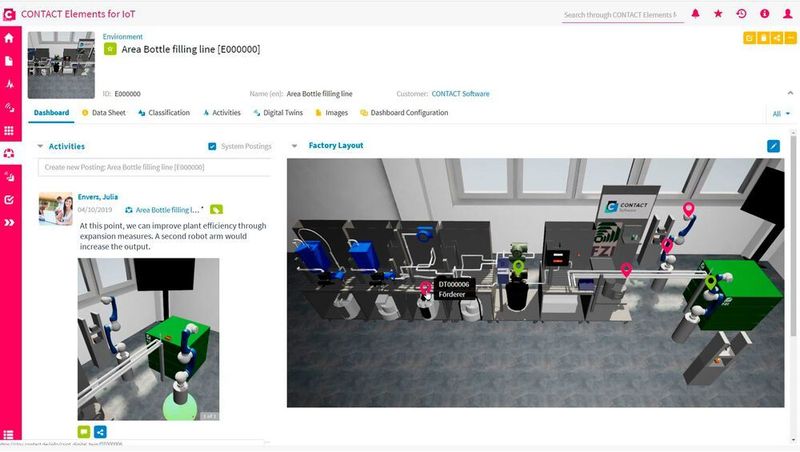Screen dimensions: 800x452
Task: Collapse the Activities section
Action: coord(40,146)
